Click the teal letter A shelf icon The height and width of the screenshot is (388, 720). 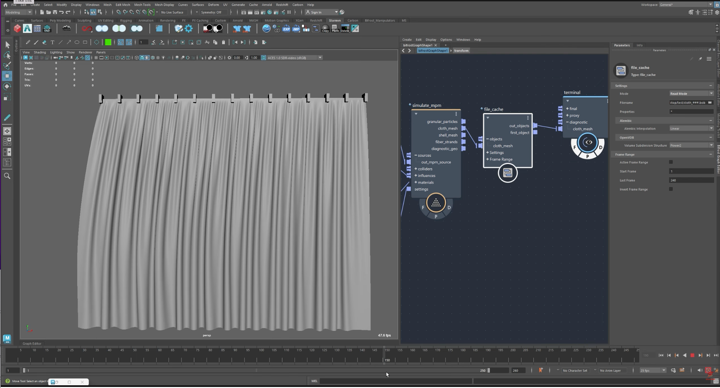point(28,28)
